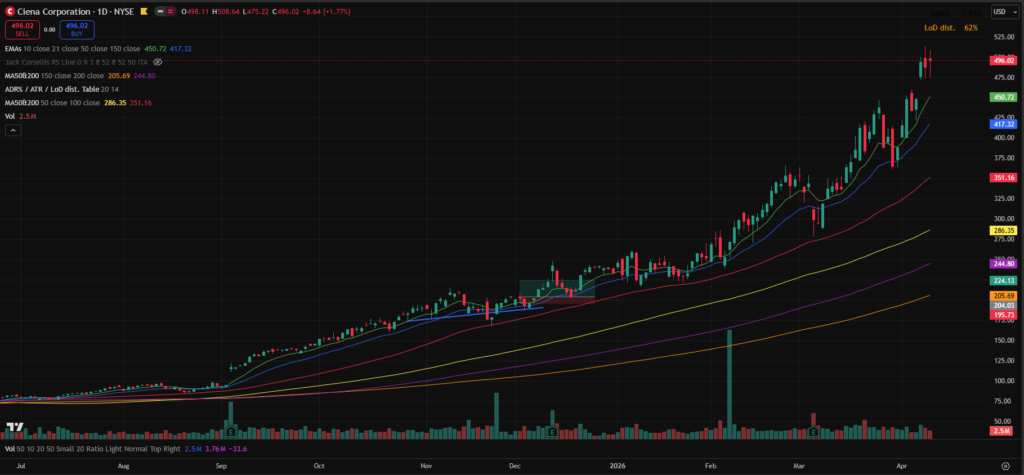The image size is (1024, 475).
Task: Open the USD currency dropdown
Action: (1000, 11)
